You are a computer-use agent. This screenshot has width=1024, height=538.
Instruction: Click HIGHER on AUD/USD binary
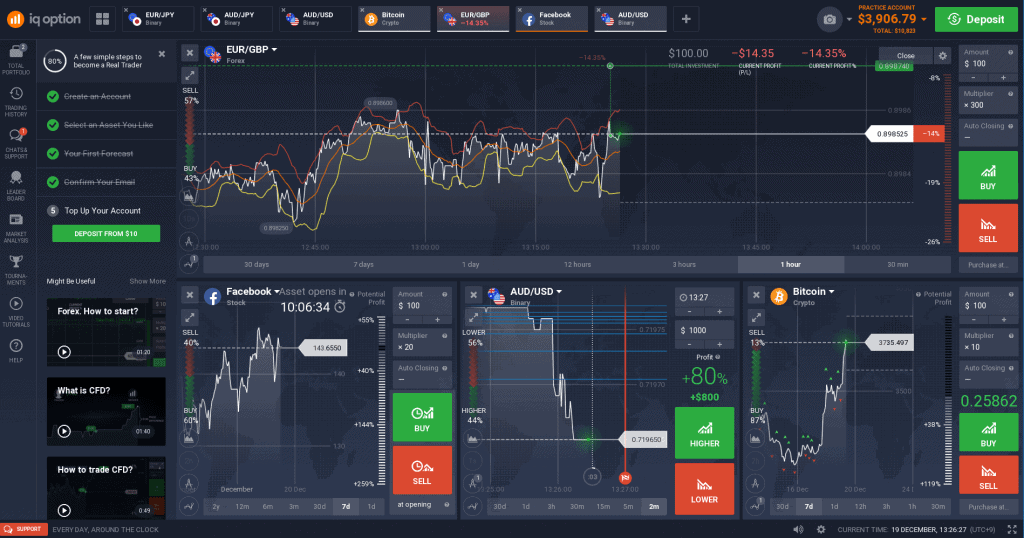(704, 433)
